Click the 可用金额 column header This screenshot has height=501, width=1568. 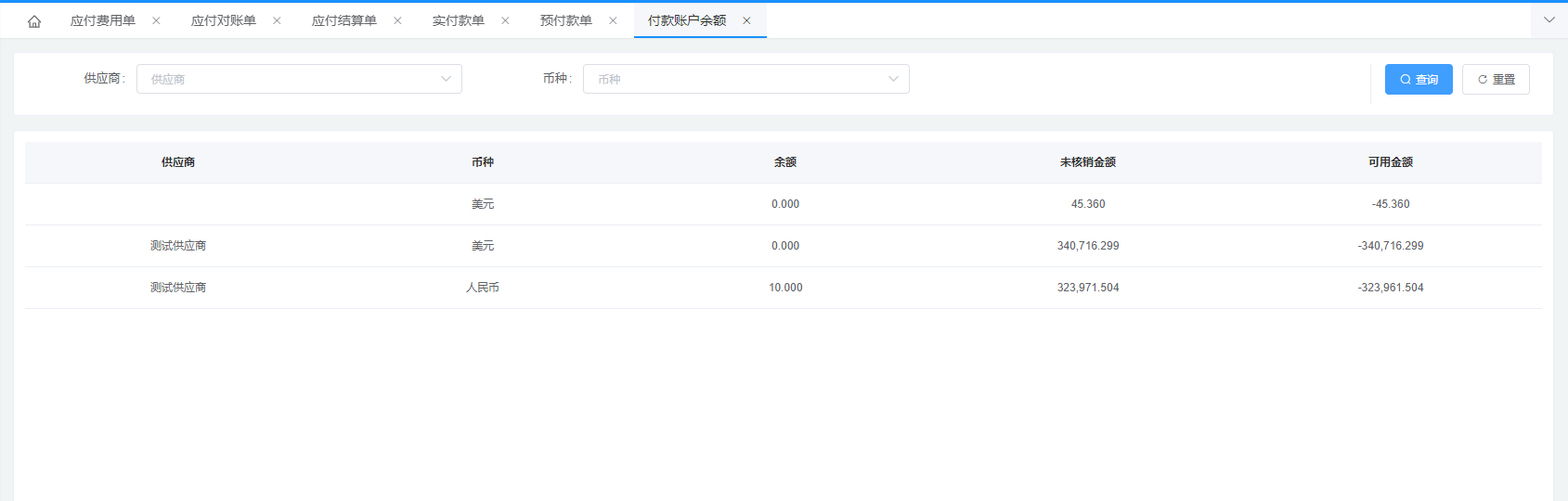(1390, 162)
